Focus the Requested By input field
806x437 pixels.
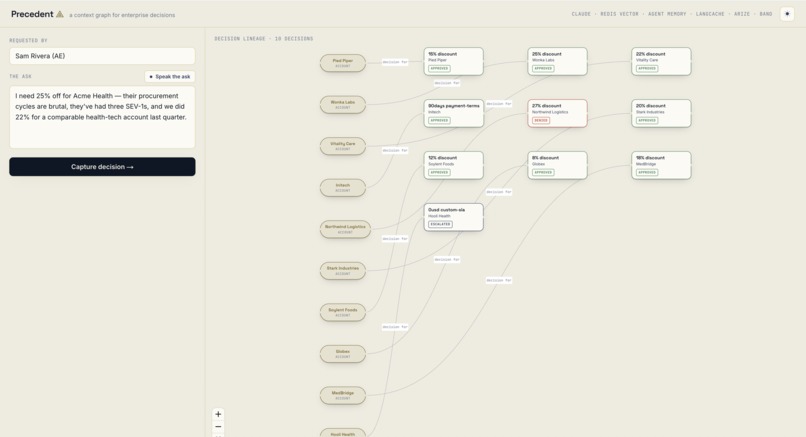(102, 56)
